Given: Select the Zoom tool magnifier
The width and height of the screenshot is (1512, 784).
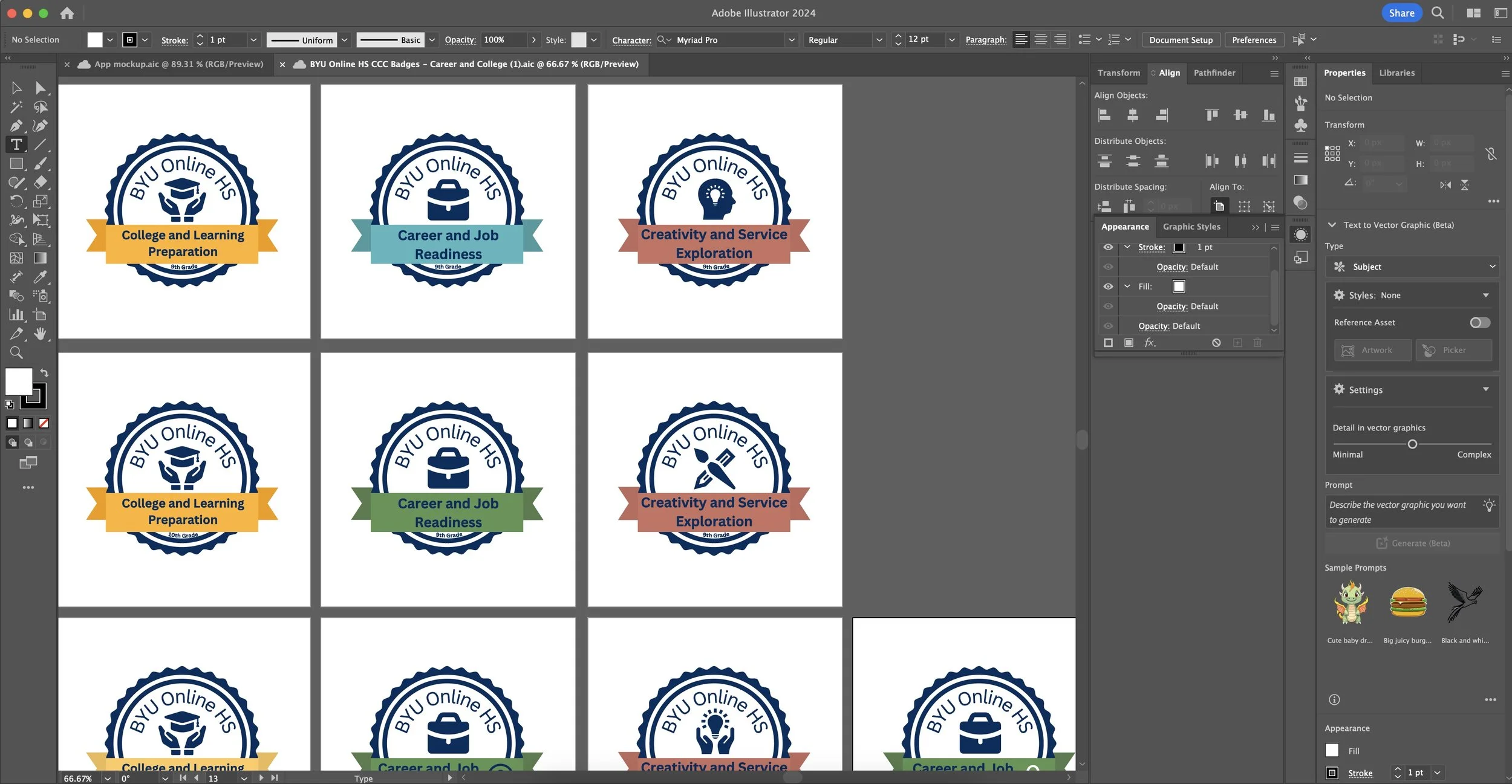Looking at the screenshot, I should [16, 352].
